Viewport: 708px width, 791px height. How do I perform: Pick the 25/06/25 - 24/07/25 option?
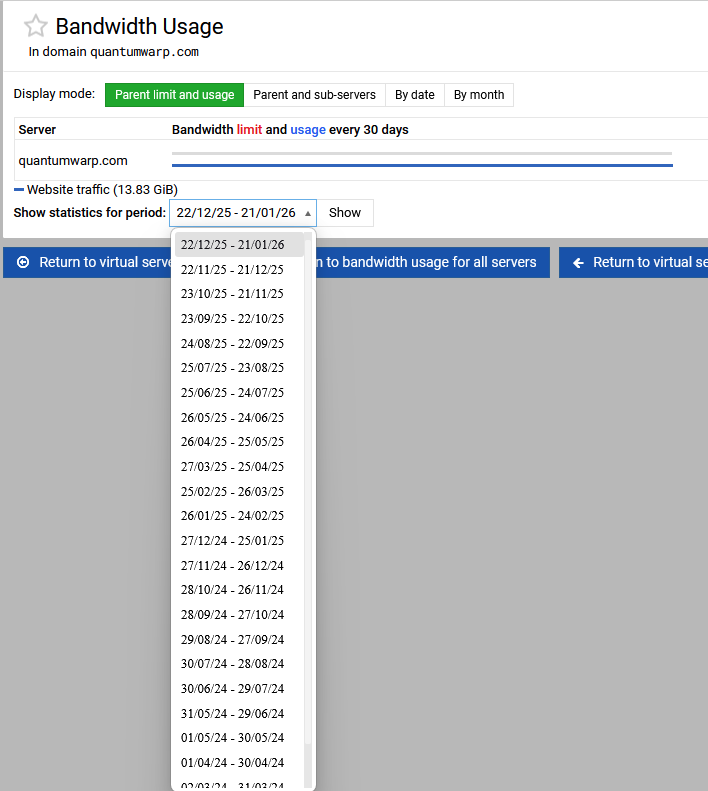point(232,393)
